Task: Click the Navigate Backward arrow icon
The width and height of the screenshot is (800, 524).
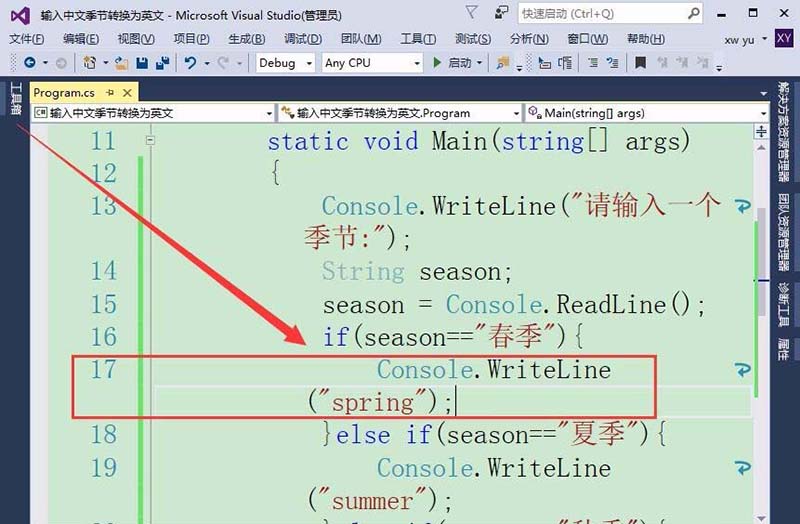Action: pos(30,63)
